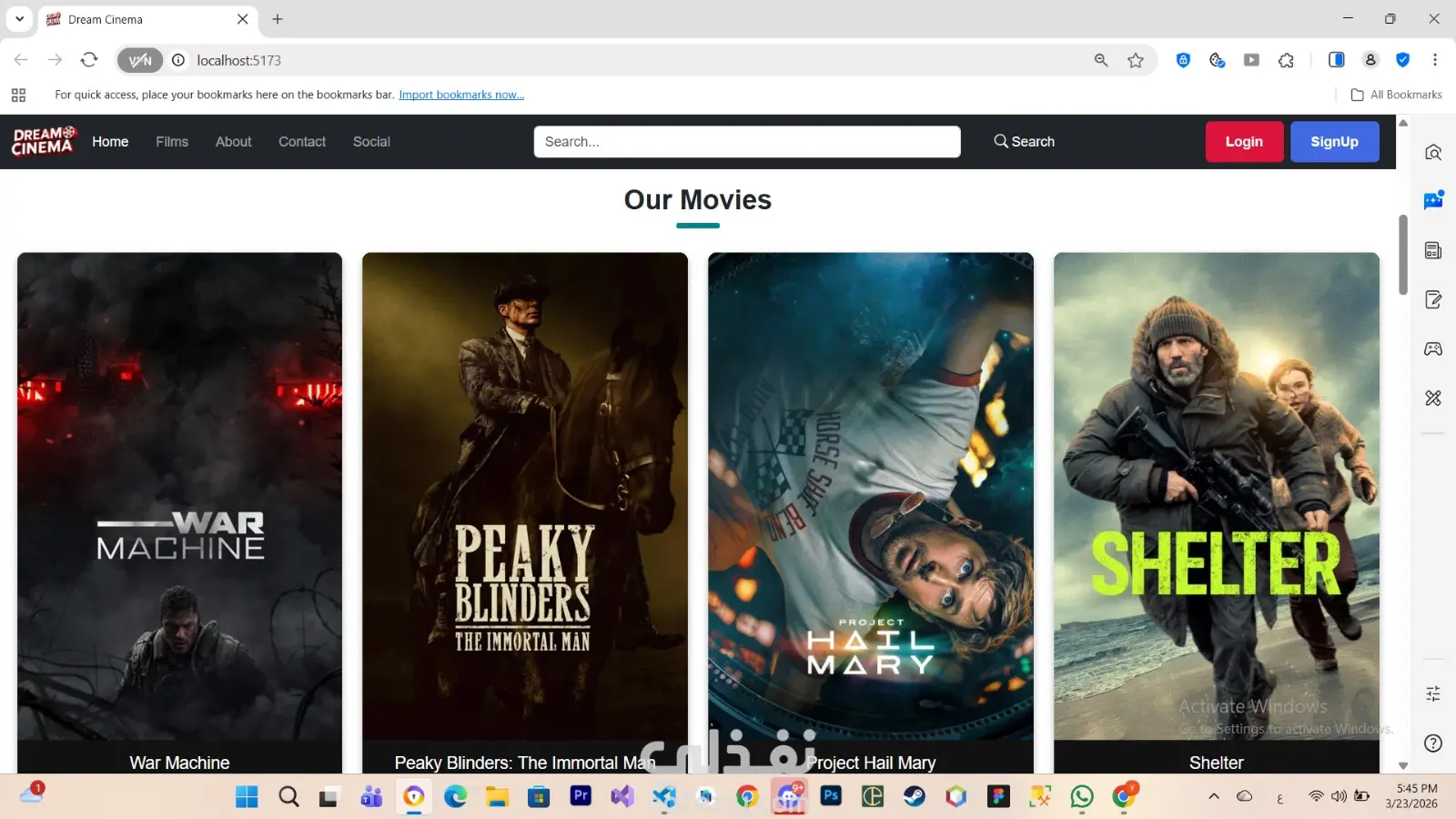Open Visual Studio Code from the taskbar
Image resolution: width=1456 pixels, height=819 pixels.
click(x=664, y=797)
